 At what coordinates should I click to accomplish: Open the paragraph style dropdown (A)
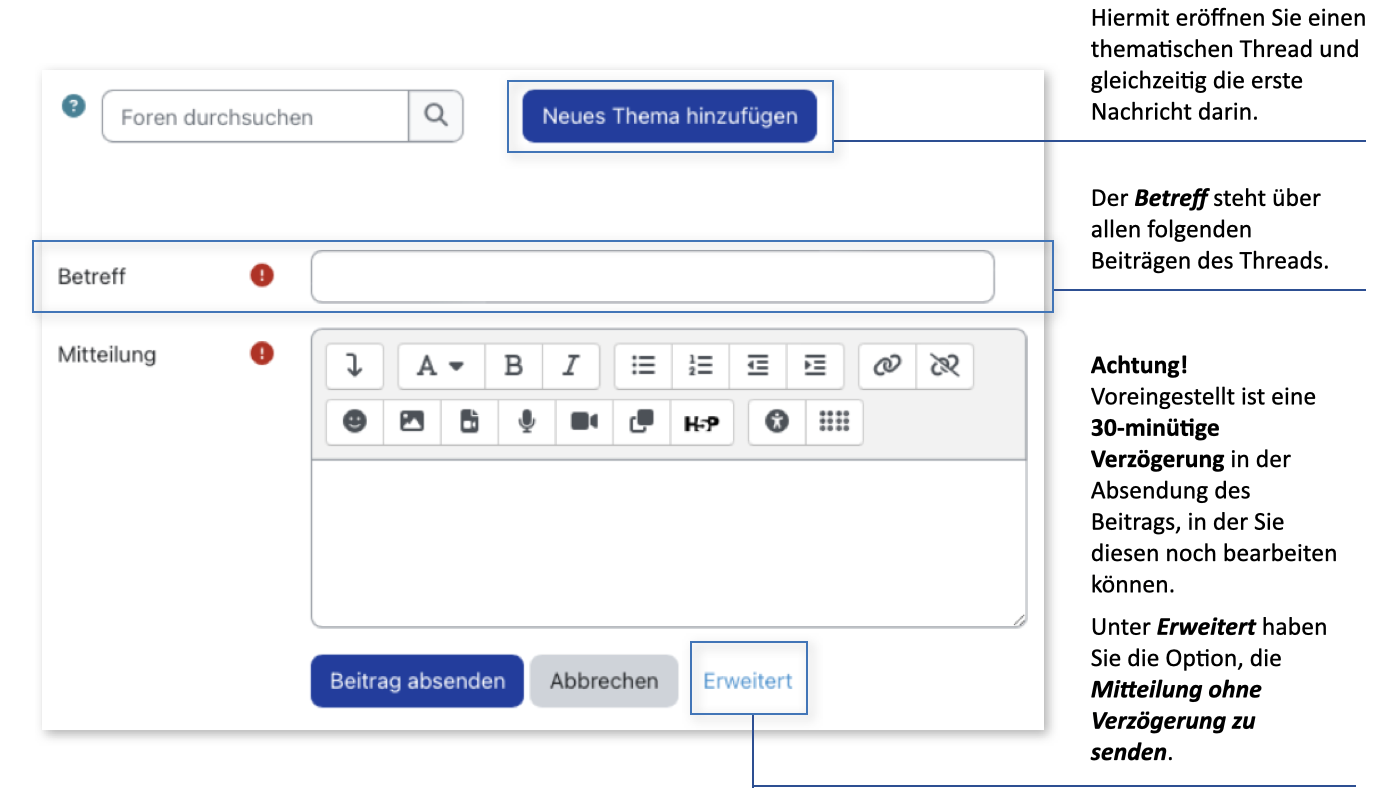(x=440, y=366)
